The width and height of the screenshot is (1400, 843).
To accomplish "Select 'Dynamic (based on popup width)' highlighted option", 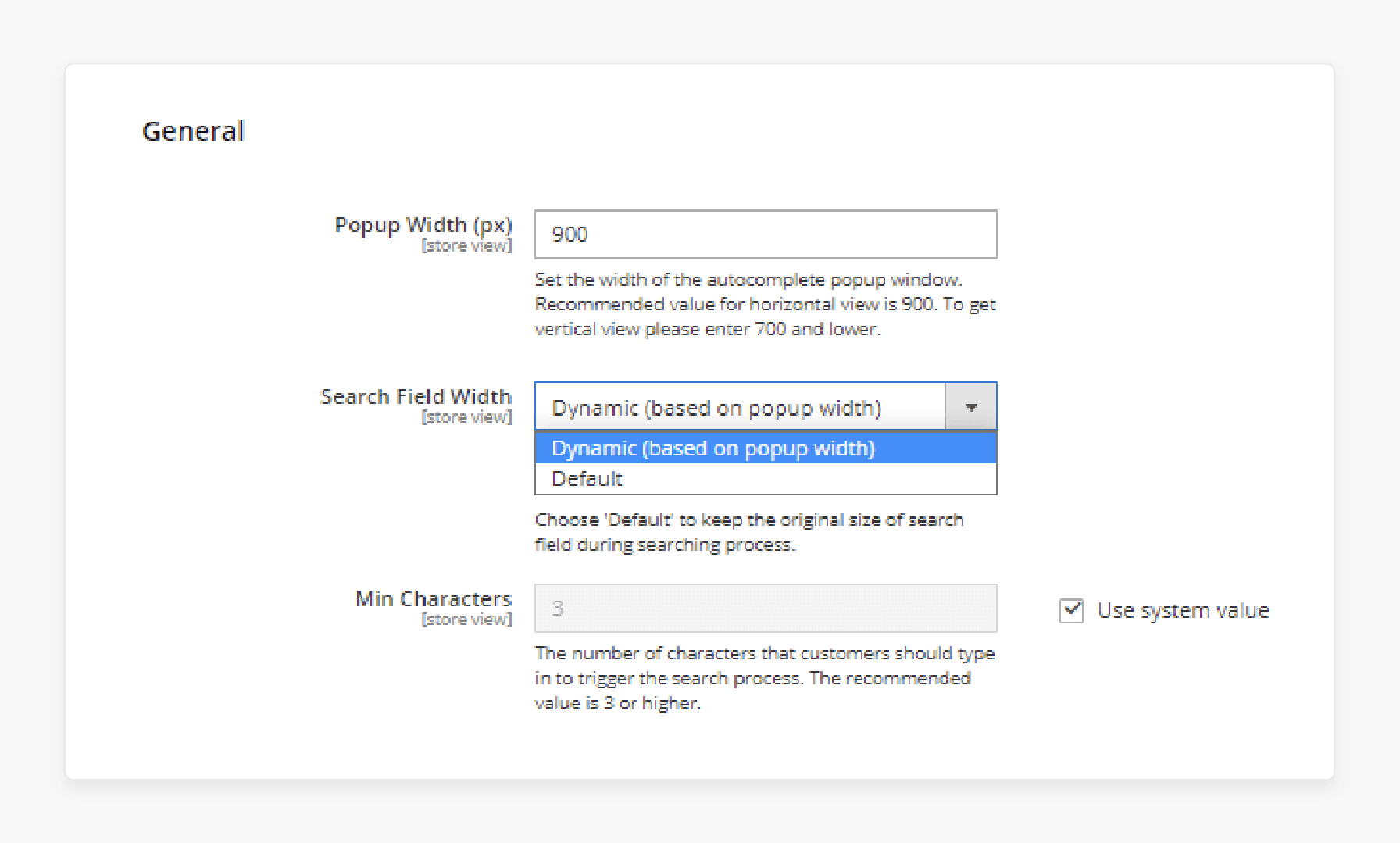I will pyautogui.click(x=766, y=448).
